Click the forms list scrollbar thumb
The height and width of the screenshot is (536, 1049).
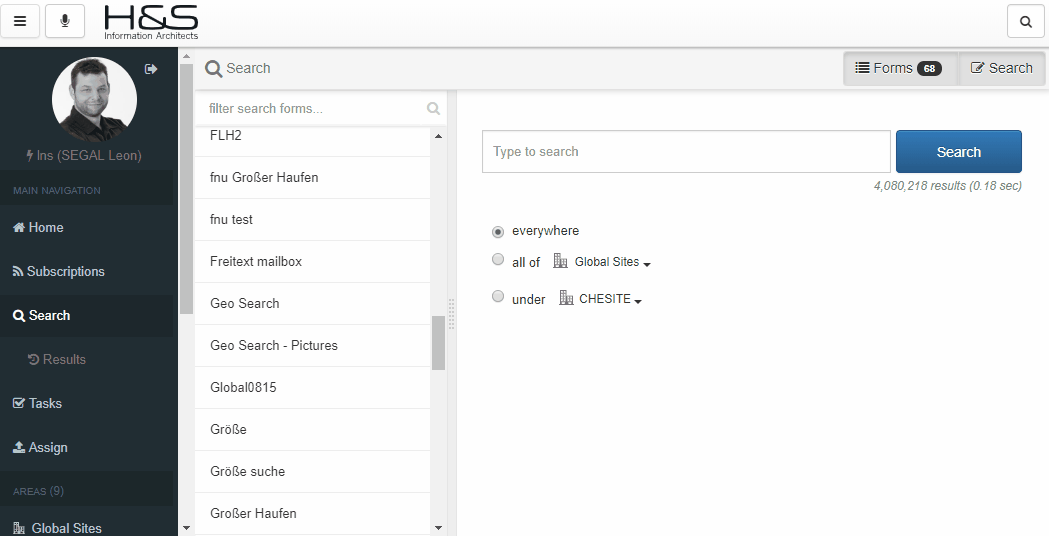(438, 343)
